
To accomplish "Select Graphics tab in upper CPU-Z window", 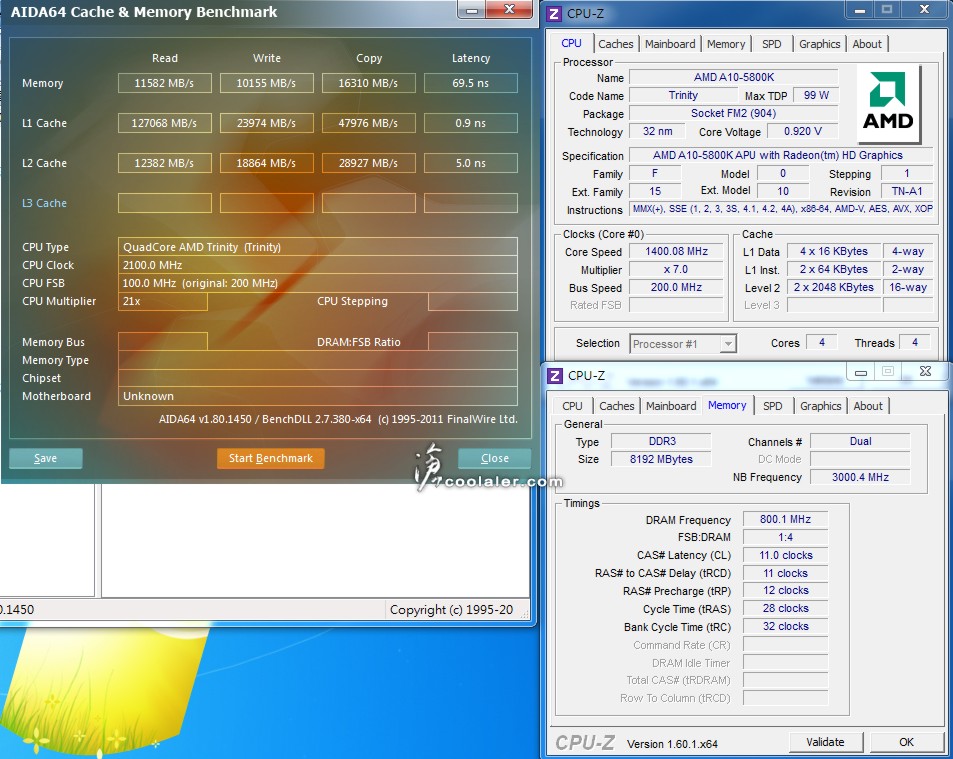I will [819, 44].
